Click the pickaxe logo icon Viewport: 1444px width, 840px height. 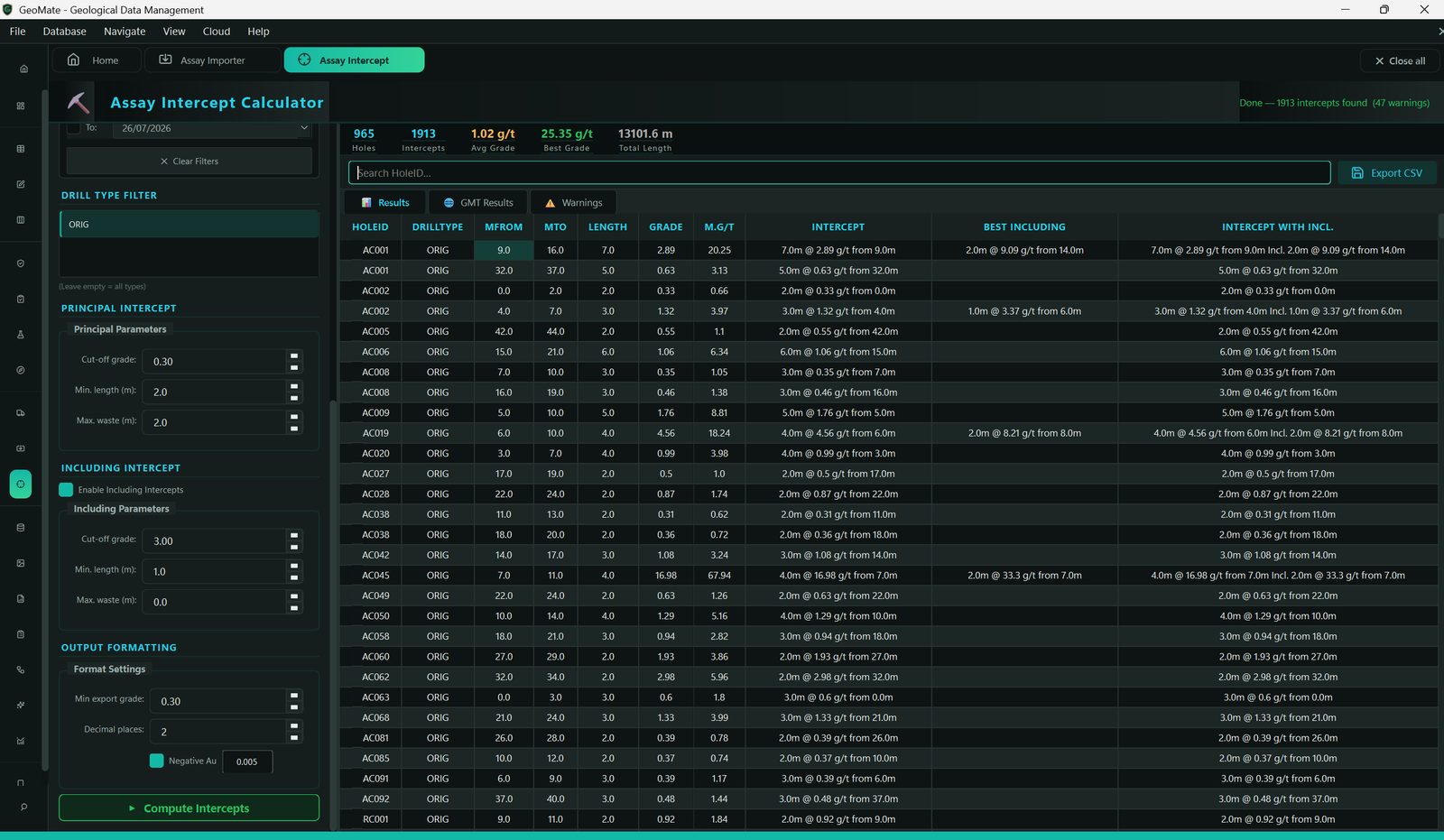(x=79, y=103)
